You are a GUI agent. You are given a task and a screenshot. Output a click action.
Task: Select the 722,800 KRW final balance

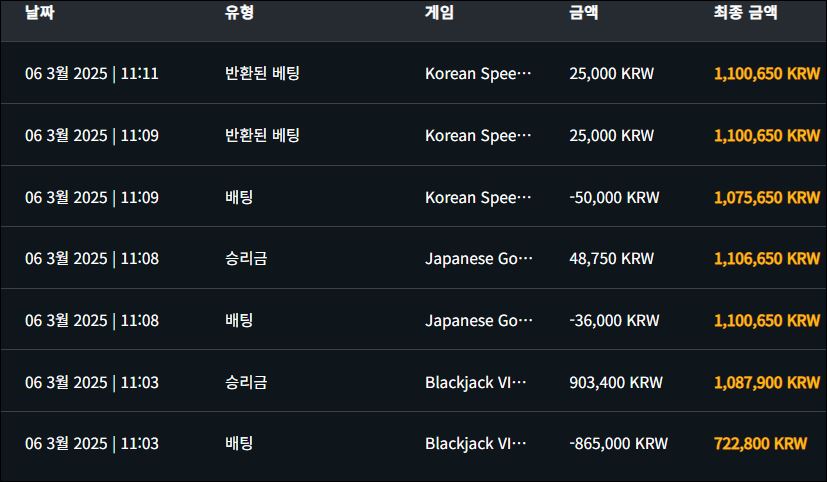(x=760, y=443)
